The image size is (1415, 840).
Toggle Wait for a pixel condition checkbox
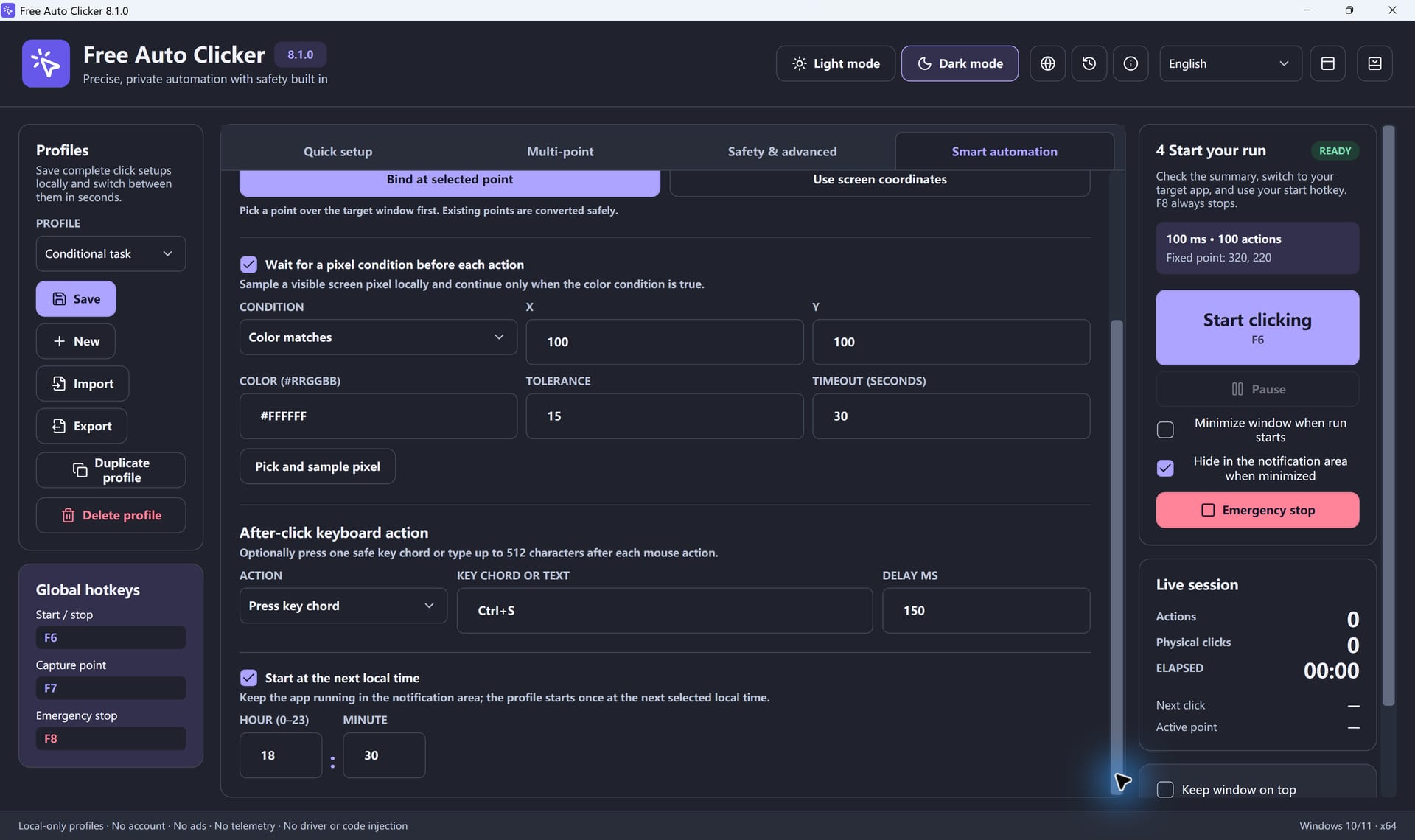pyautogui.click(x=248, y=265)
